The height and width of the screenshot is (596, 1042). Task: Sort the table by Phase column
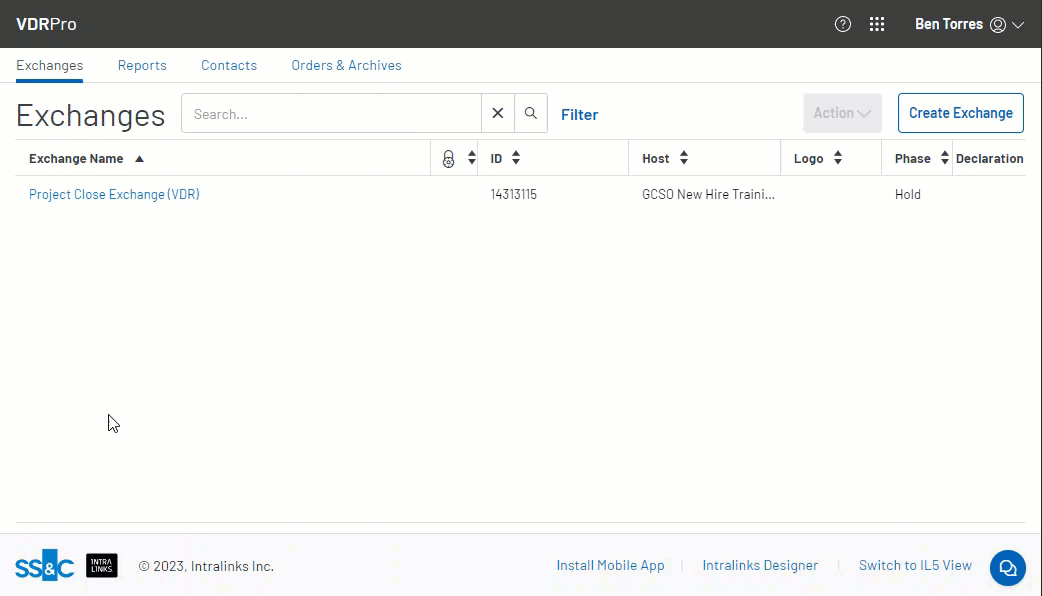(922, 158)
